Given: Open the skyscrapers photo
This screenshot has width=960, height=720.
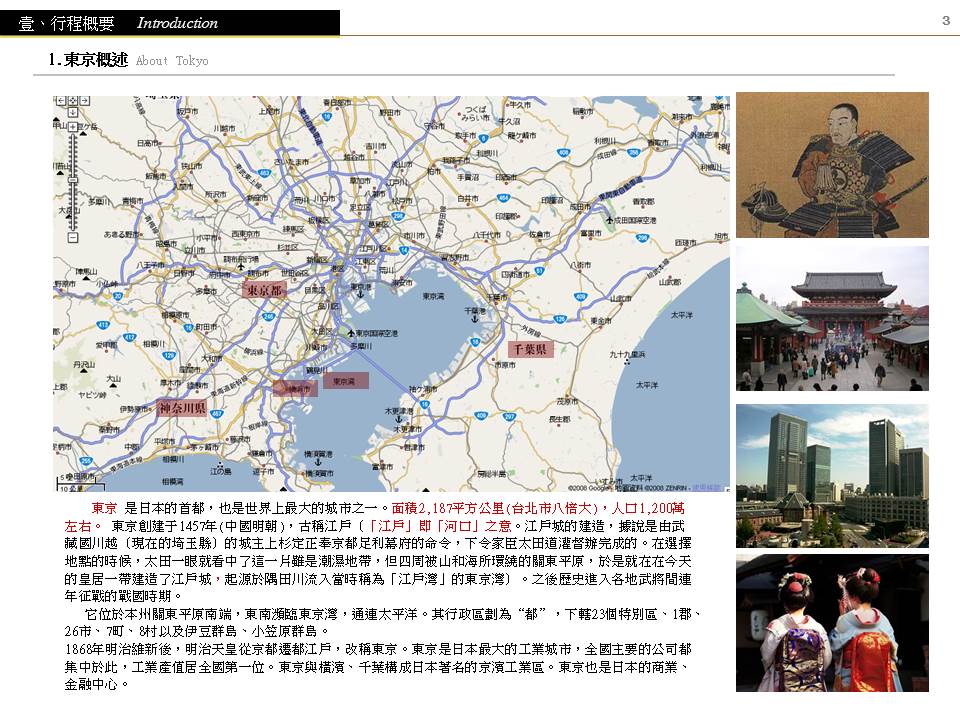Looking at the screenshot, I should pos(832,475).
